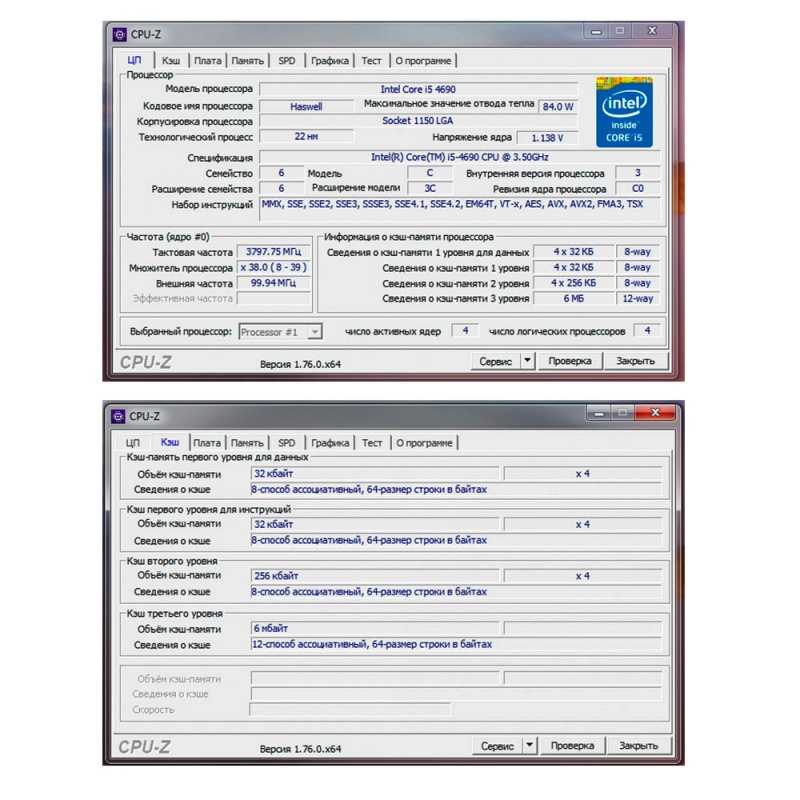Minimize the top CPU-Z window
Viewport: 800px width, 800px height.
(596, 31)
